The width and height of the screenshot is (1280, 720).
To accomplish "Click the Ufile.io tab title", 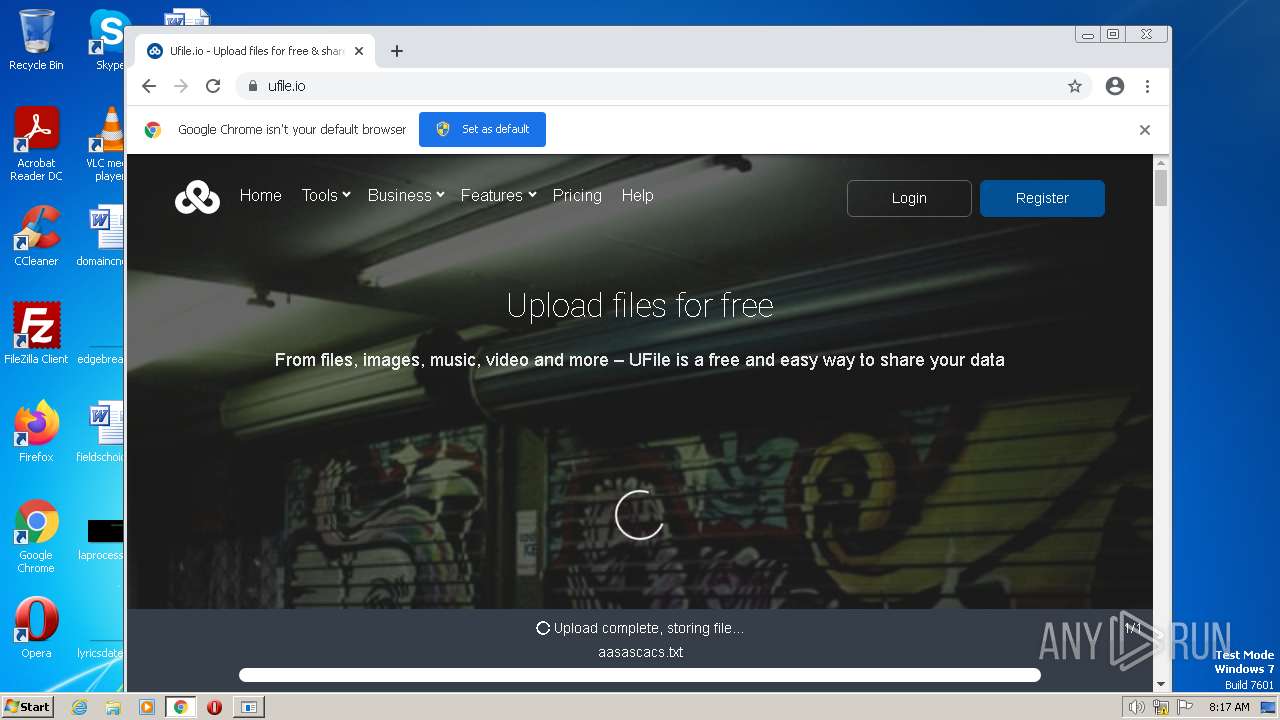I will [257, 51].
